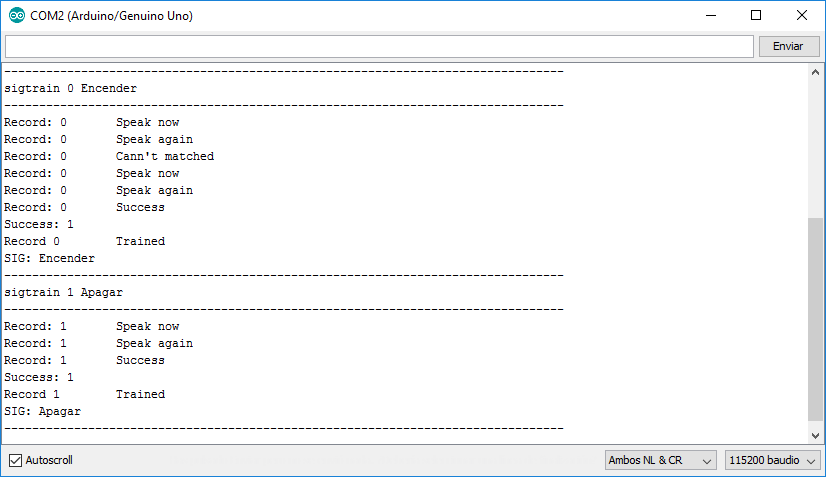The width and height of the screenshot is (826, 477).
Task: Close the COM2 serial monitor window
Action: pyautogui.click(x=802, y=16)
